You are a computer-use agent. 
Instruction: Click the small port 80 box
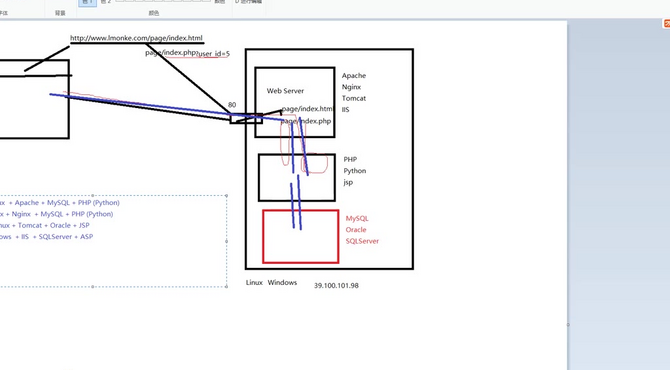(246, 118)
